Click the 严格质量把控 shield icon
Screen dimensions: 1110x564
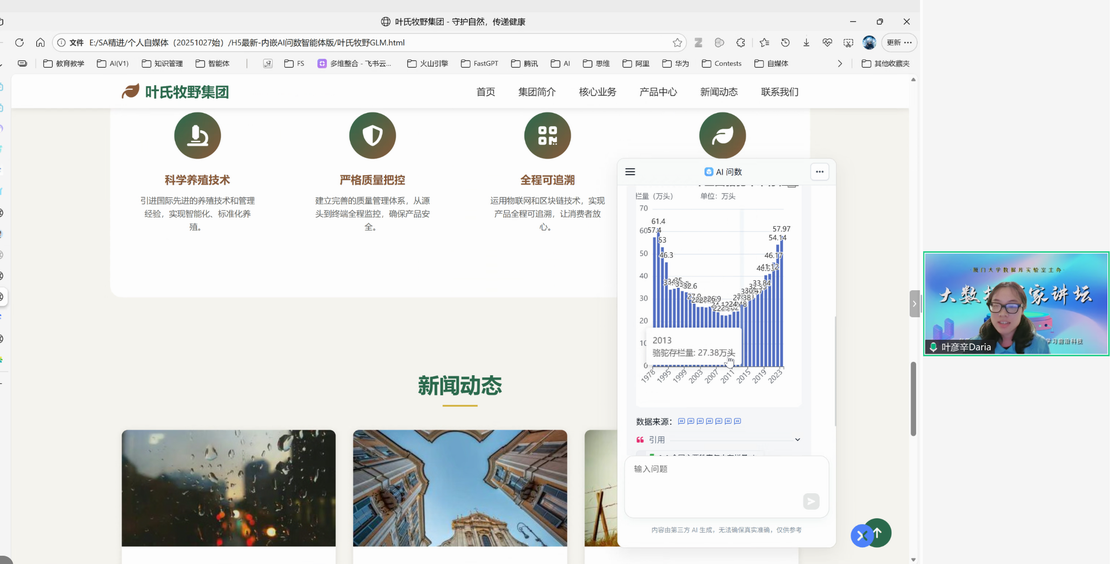[x=372, y=135]
